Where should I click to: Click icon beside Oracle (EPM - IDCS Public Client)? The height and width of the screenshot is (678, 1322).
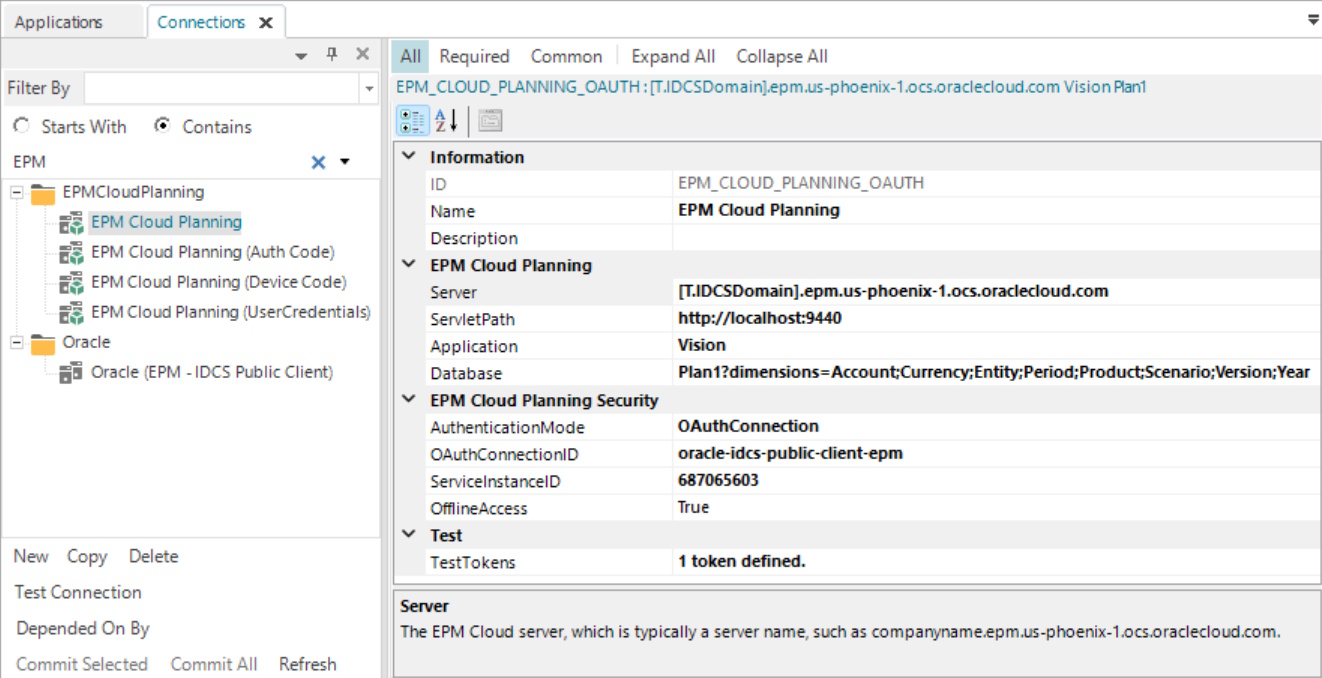click(x=72, y=373)
